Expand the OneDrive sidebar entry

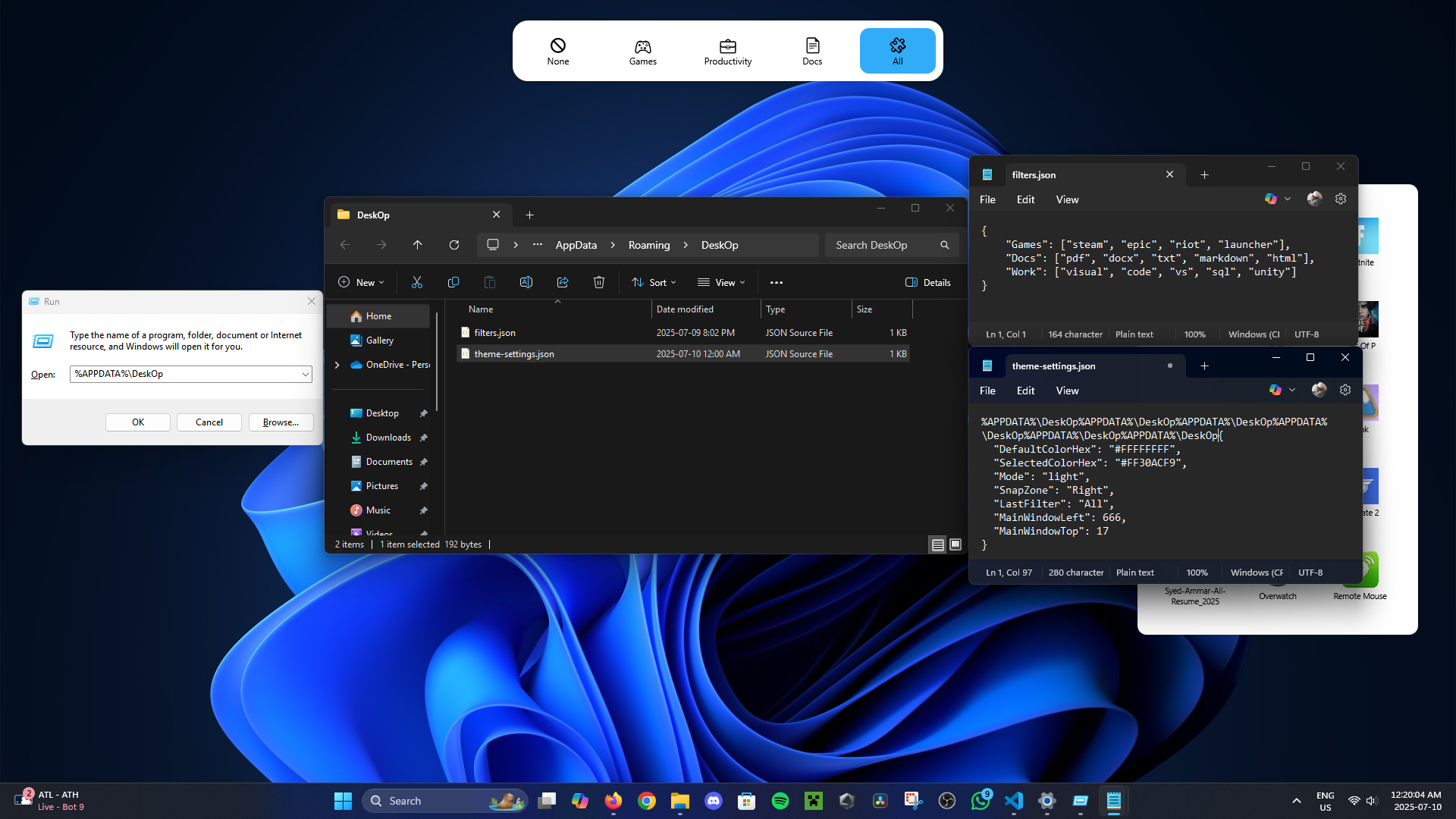337,364
